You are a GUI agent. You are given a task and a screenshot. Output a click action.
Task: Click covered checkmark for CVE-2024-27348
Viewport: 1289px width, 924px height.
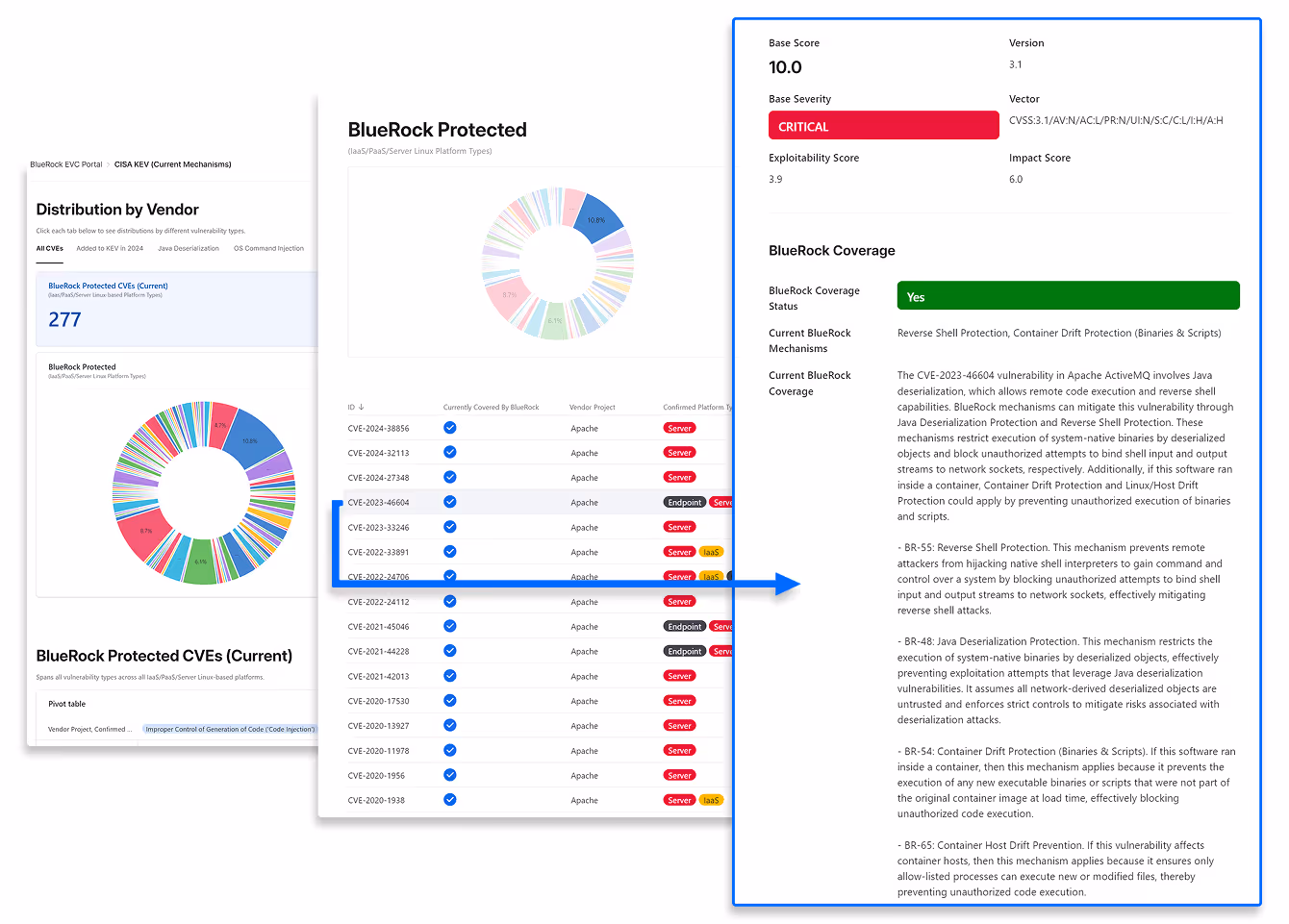[450, 477]
